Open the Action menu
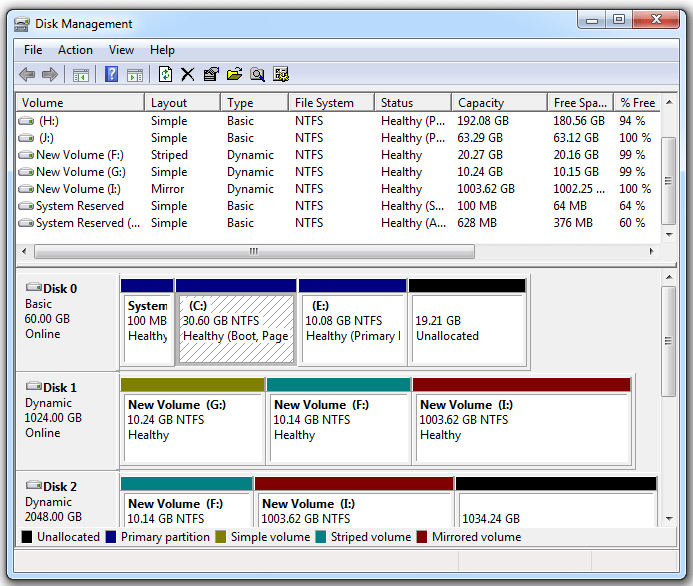 75,50
